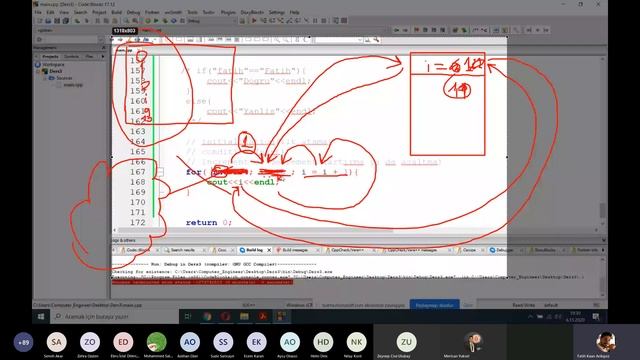This screenshot has height=360, width=640.
Task: Select participant avatar EK
Action: 256,342
